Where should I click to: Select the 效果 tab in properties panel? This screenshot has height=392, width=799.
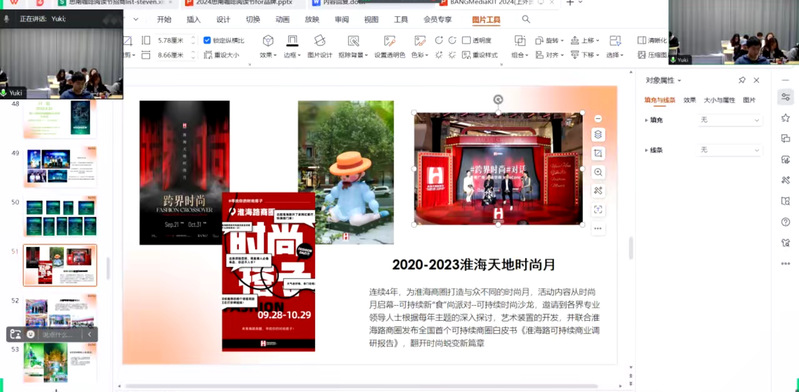pos(689,100)
